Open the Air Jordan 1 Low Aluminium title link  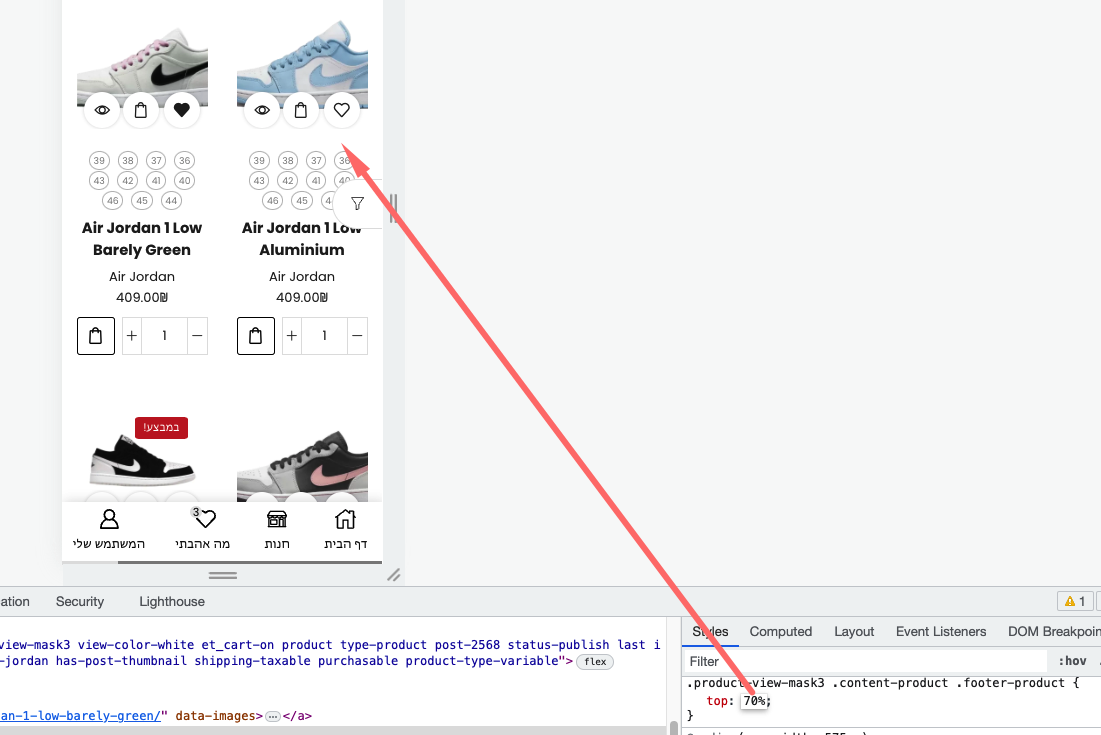(302, 239)
